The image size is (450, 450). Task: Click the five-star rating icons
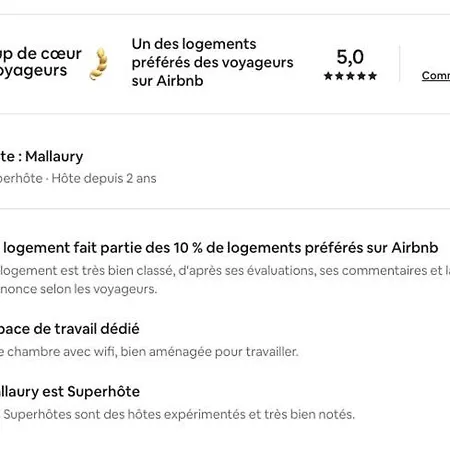pyautogui.click(x=350, y=76)
